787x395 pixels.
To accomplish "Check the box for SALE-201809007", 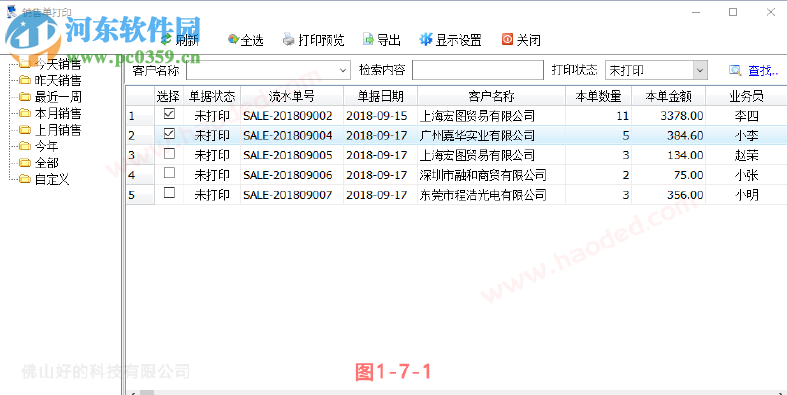I will [170, 193].
